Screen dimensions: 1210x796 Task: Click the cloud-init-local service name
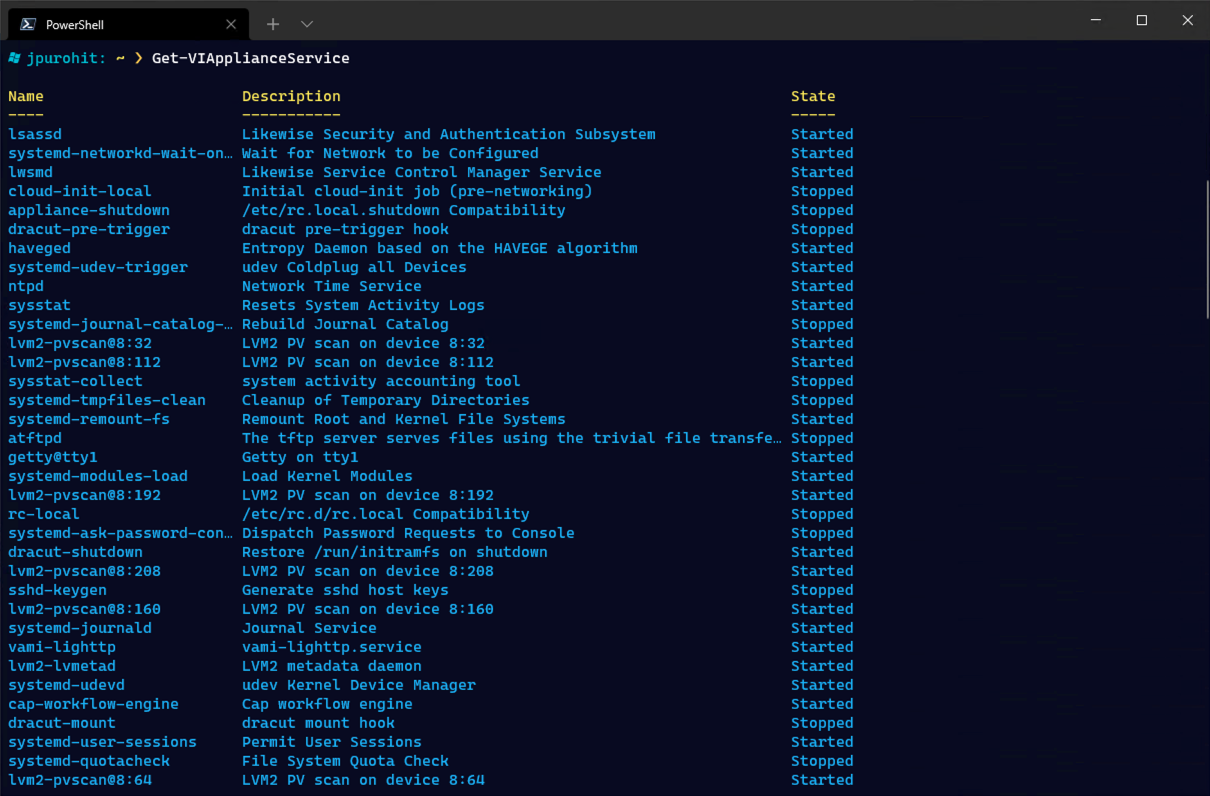(x=80, y=191)
